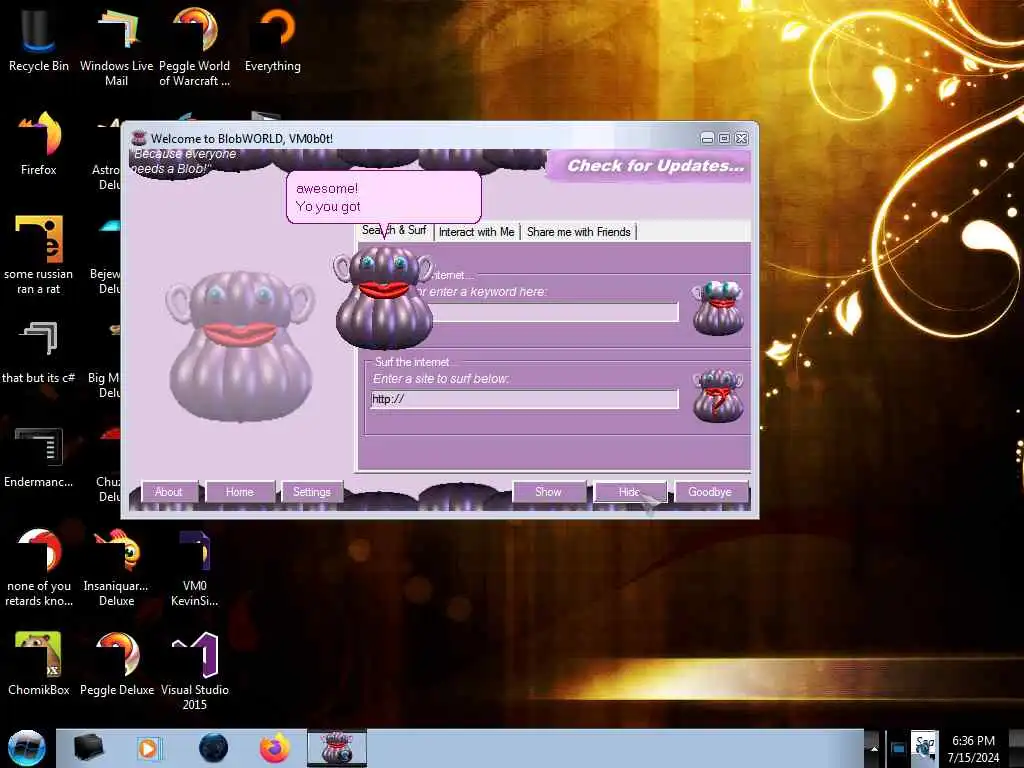Open Firefox from the taskbar
Viewport: 1024px width, 768px height.
[x=274, y=748]
